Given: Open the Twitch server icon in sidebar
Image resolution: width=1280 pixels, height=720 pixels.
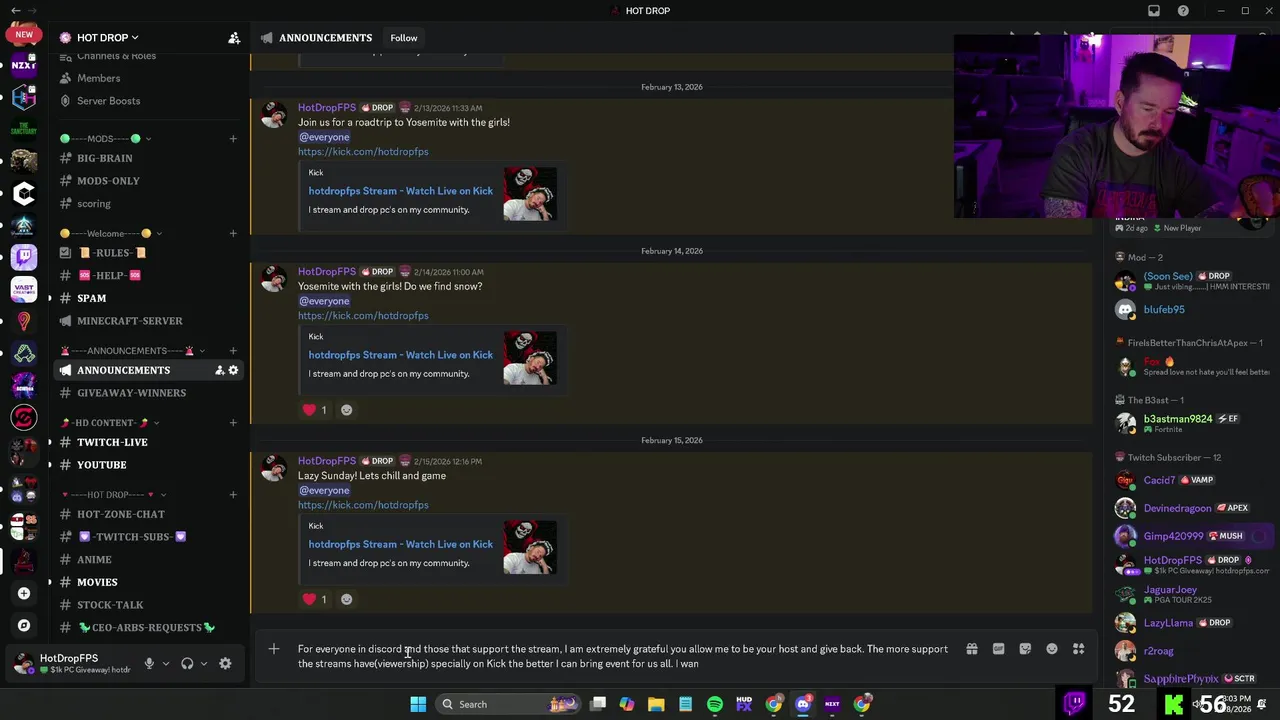Looking at the screenshot, I should coord(24,257).
